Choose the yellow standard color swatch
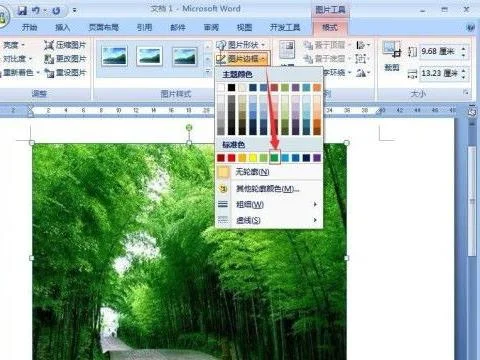This screenshot has width=480, height=360. pos(253,158)
